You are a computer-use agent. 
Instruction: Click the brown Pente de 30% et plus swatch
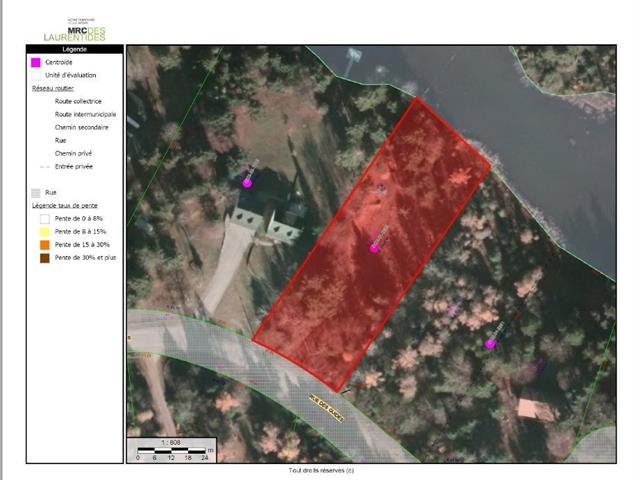(x=44, y=258)
